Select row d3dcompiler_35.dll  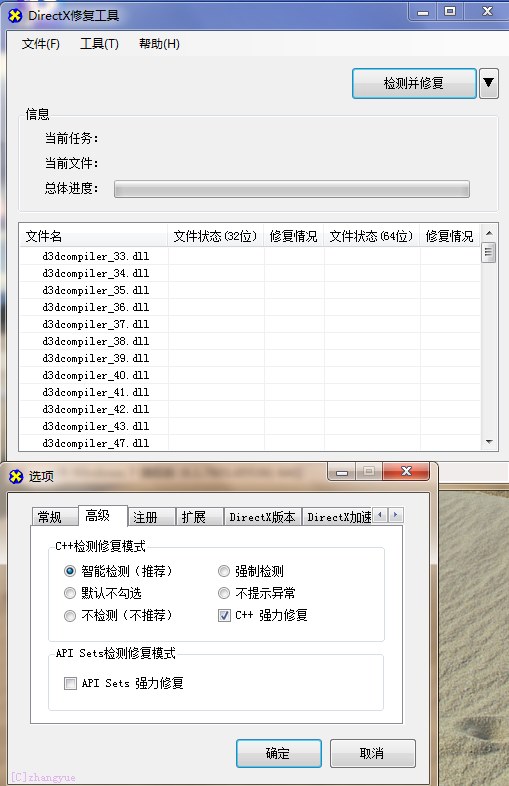point(250,290)
